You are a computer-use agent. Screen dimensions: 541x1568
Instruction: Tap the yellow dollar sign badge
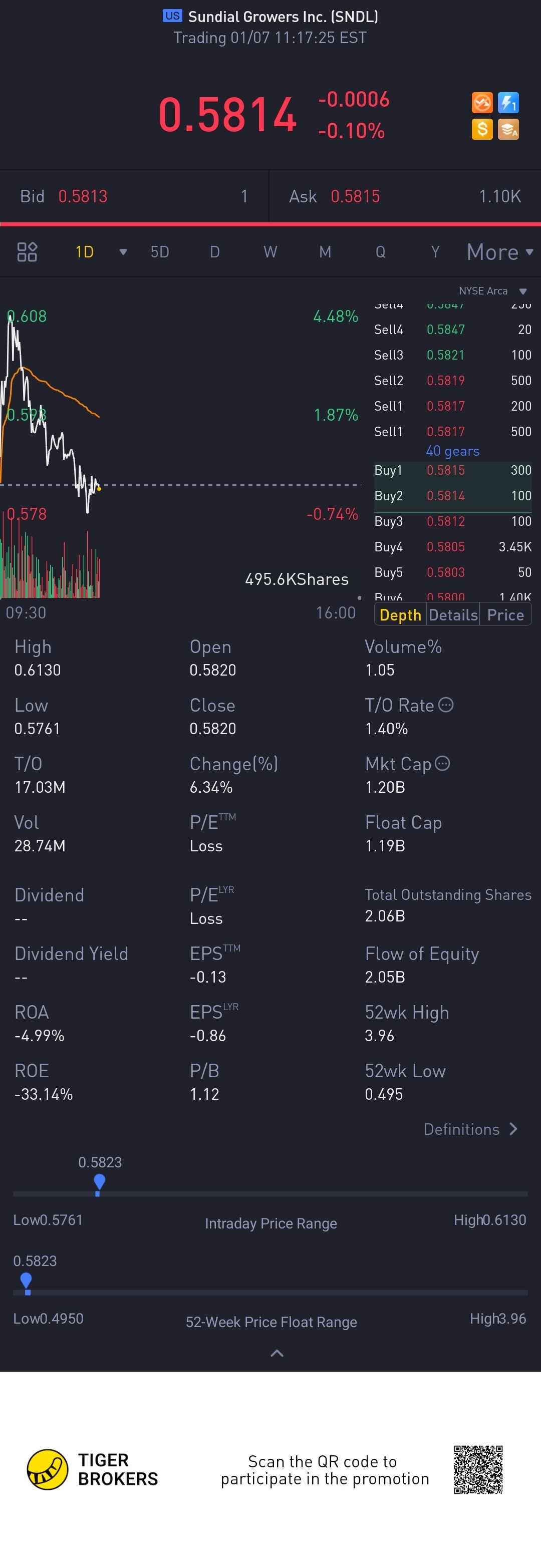[482, 129]
